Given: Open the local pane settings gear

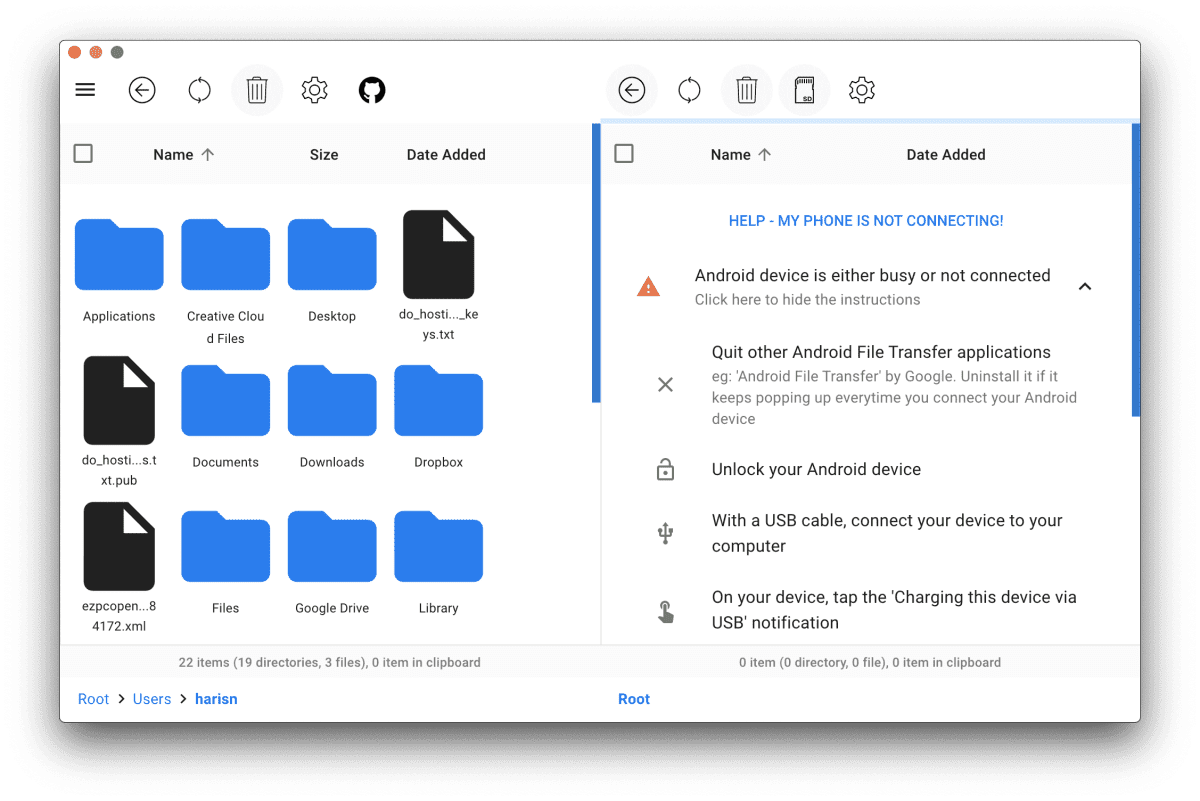Looking at the screenshot, I should point(314,89).
